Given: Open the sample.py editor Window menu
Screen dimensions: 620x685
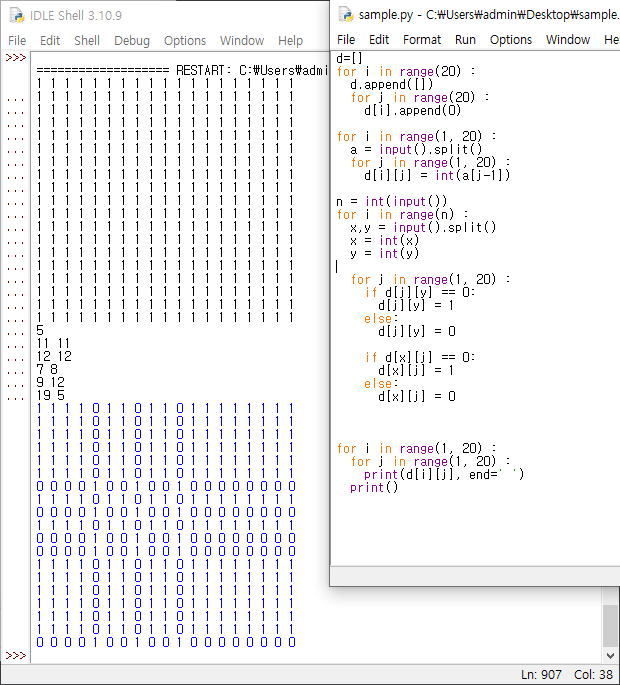Looking at the screenshot, I should click(568, 40).
